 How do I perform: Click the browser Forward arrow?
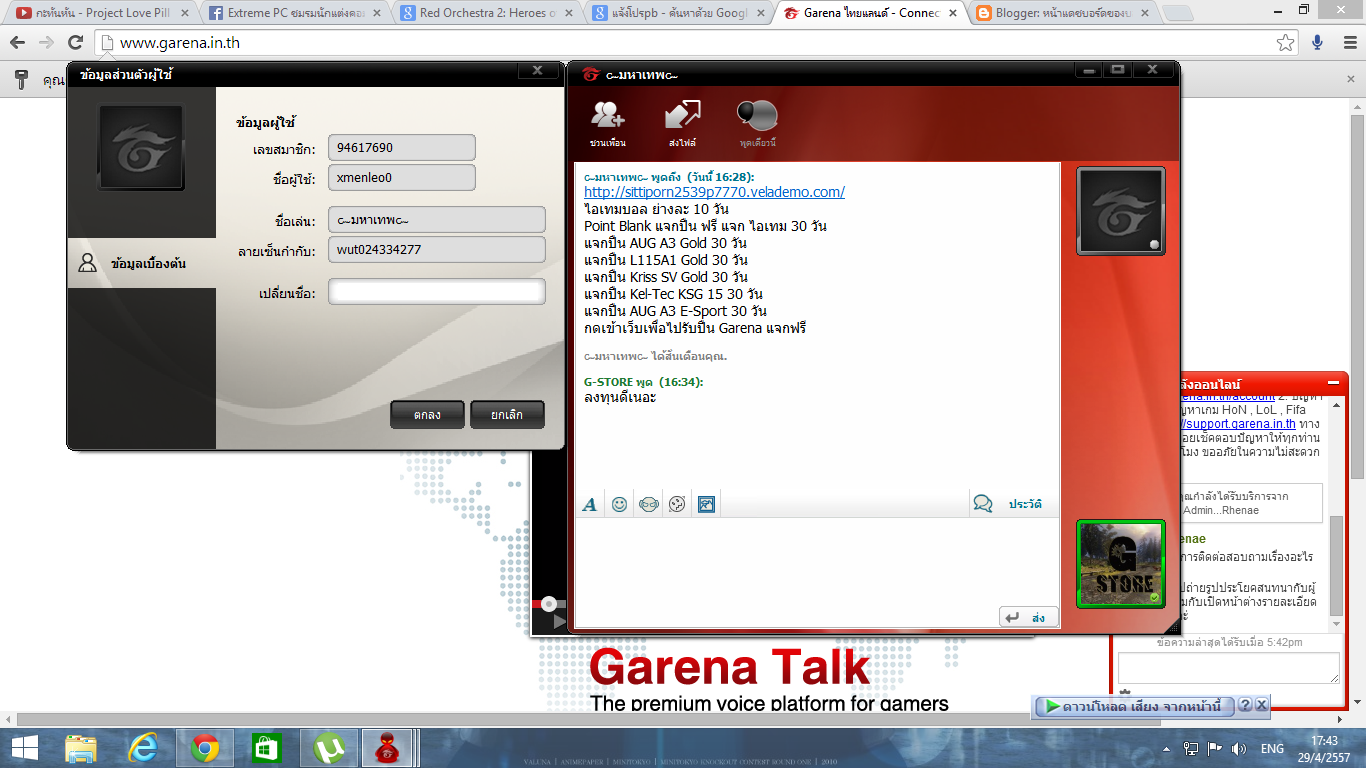46,43
